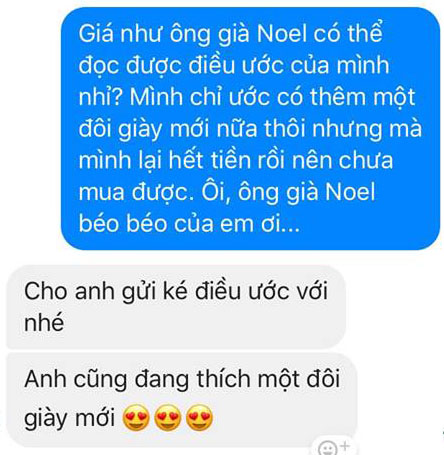Open the add emoji reaction button
This screenshot has height=455, width=444.
[x=333, y=446]
